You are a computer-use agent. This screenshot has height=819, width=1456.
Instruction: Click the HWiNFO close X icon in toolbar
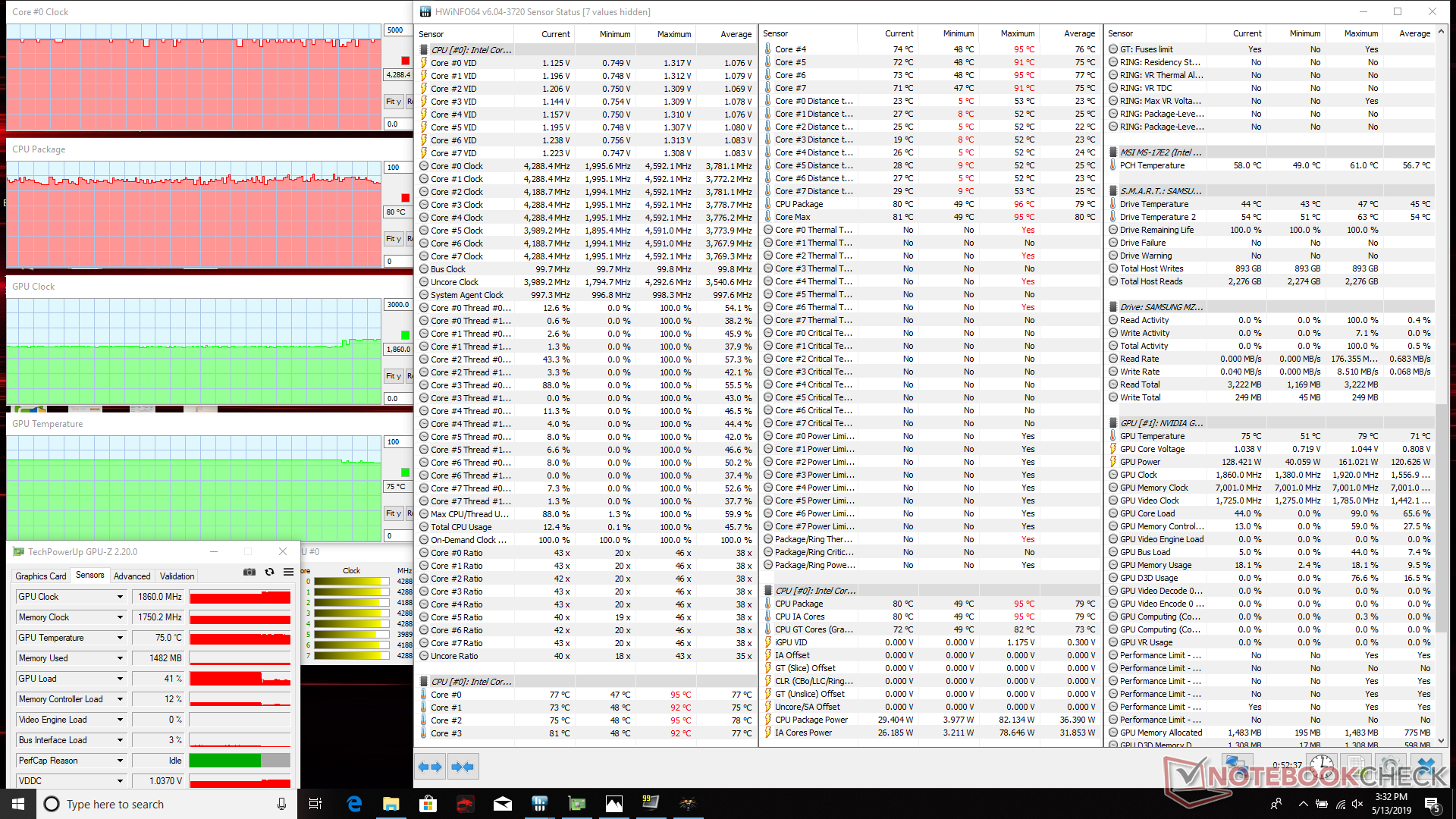click(1426, 764)
